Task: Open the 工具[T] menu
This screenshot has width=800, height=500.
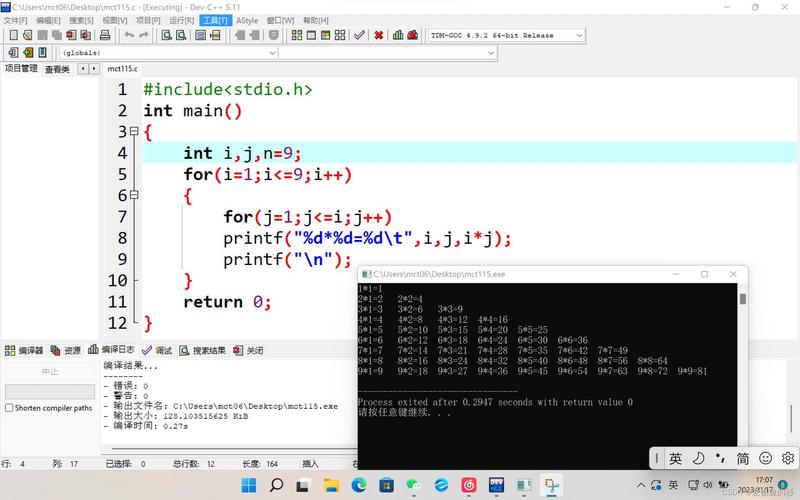Action: click(213, 20)
